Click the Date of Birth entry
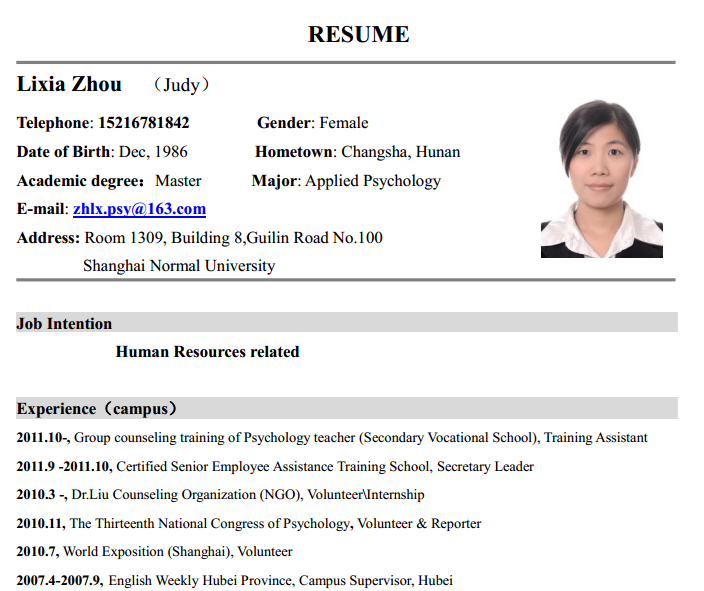 (102, 152)
